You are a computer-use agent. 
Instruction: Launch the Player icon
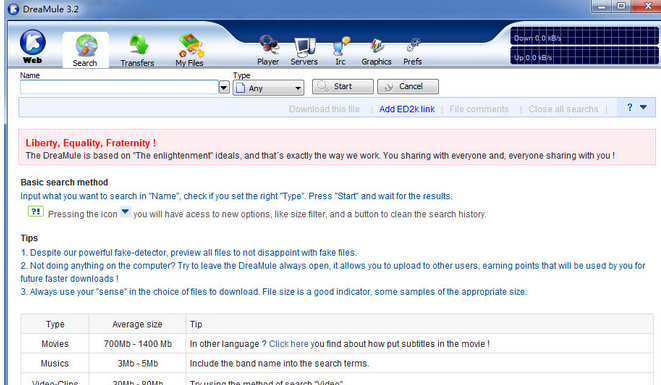point(269,45)
